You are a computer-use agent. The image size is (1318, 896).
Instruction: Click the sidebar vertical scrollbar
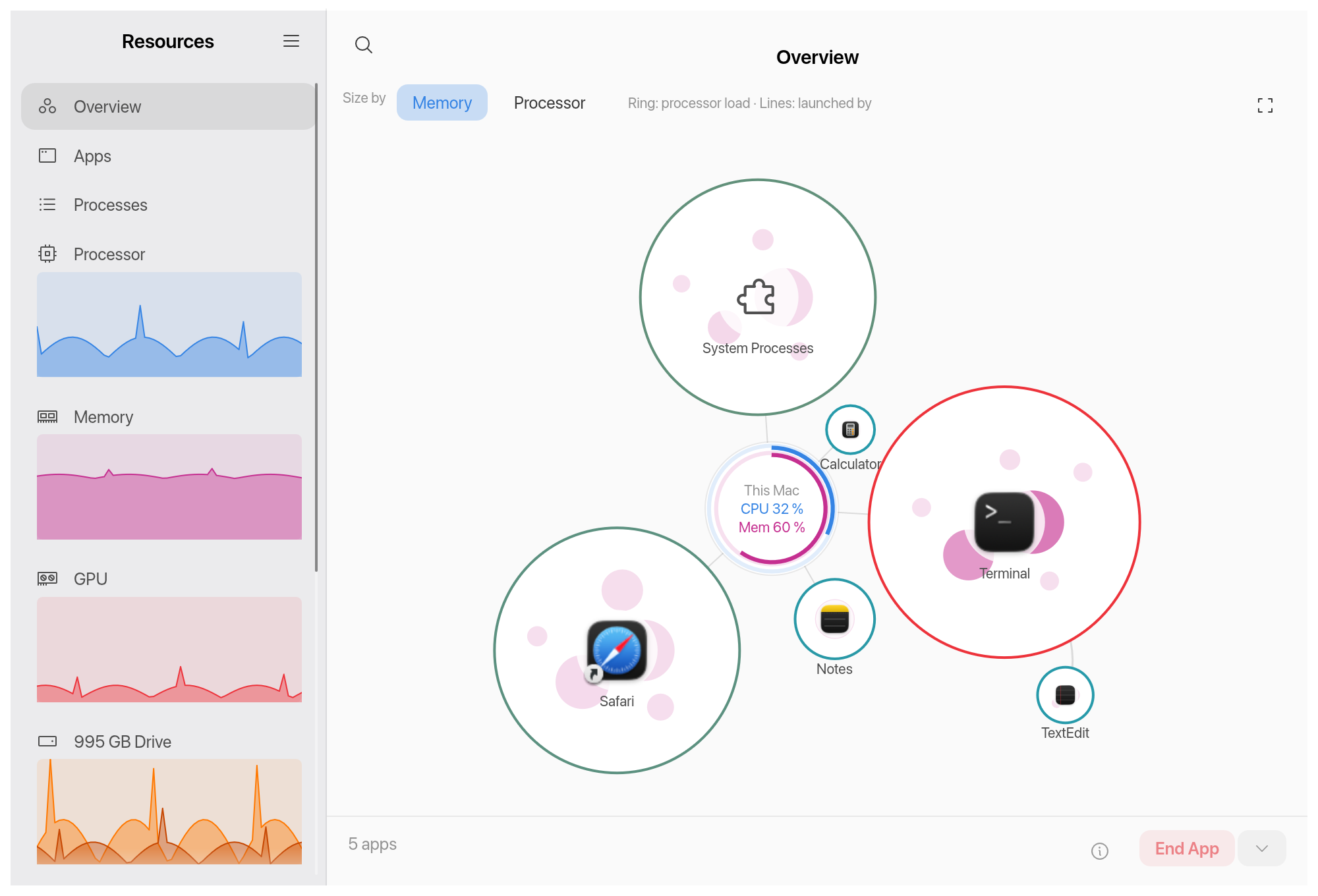pyautogui.click(x=316, y=327)
